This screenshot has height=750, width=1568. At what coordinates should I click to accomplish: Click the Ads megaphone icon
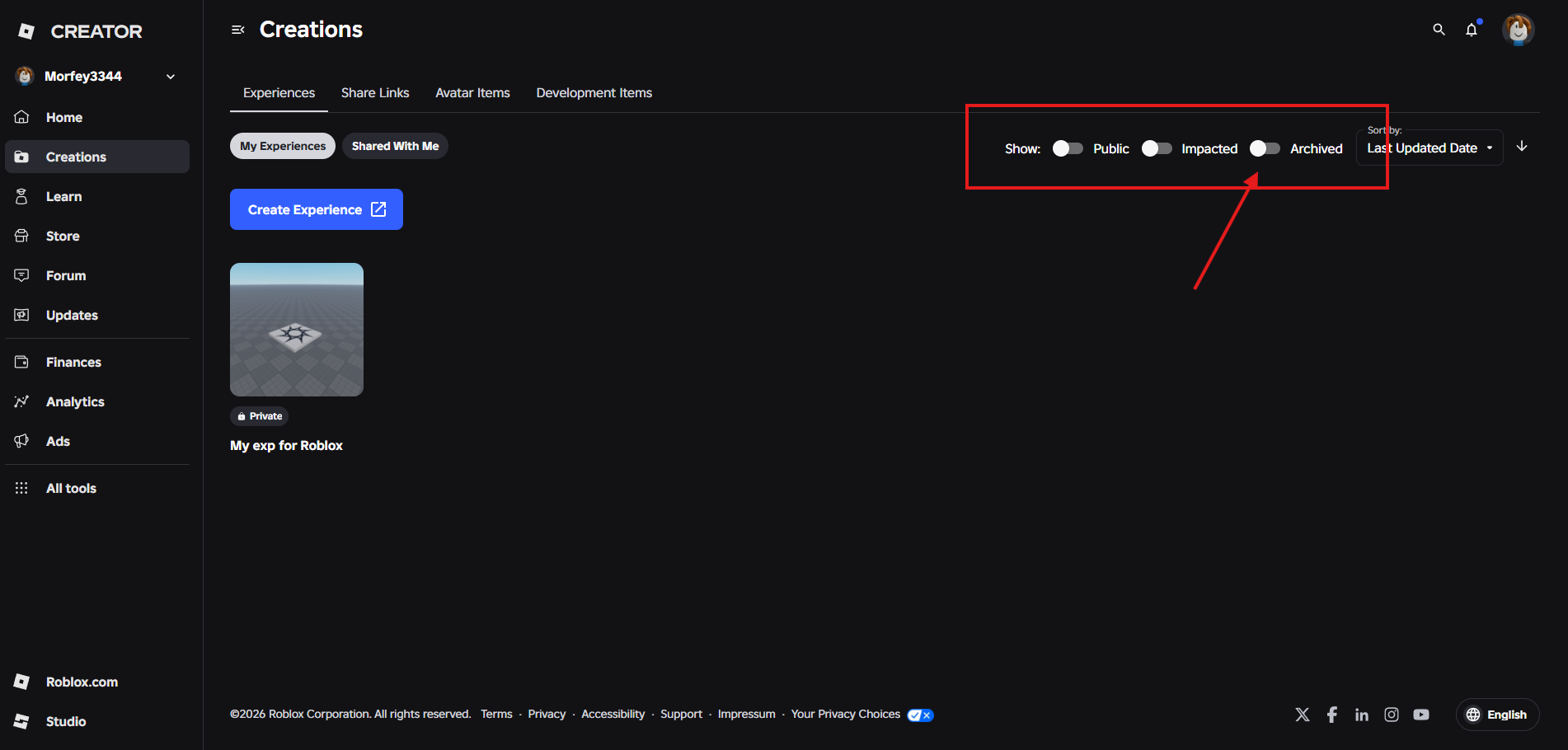pos(22,441)
